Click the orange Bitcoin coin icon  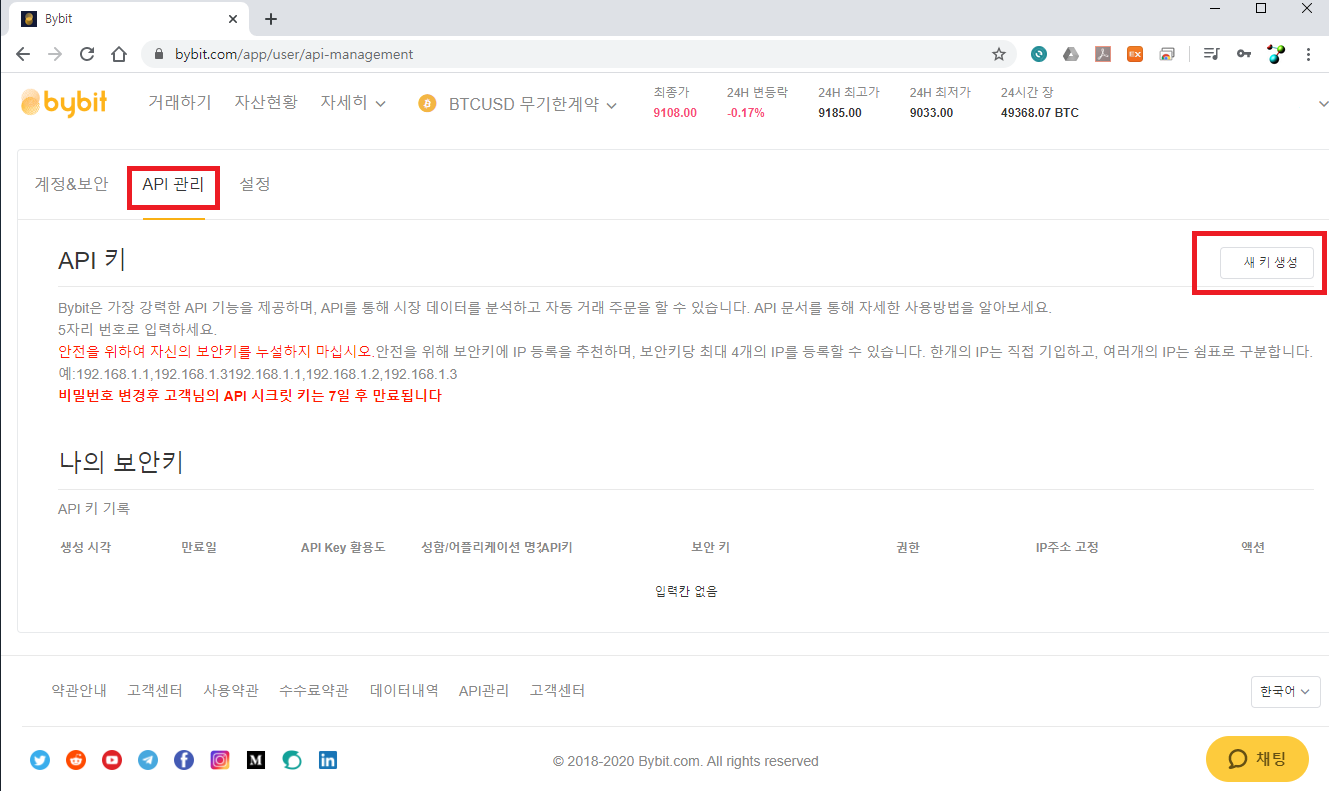click(x=428, y=104)
